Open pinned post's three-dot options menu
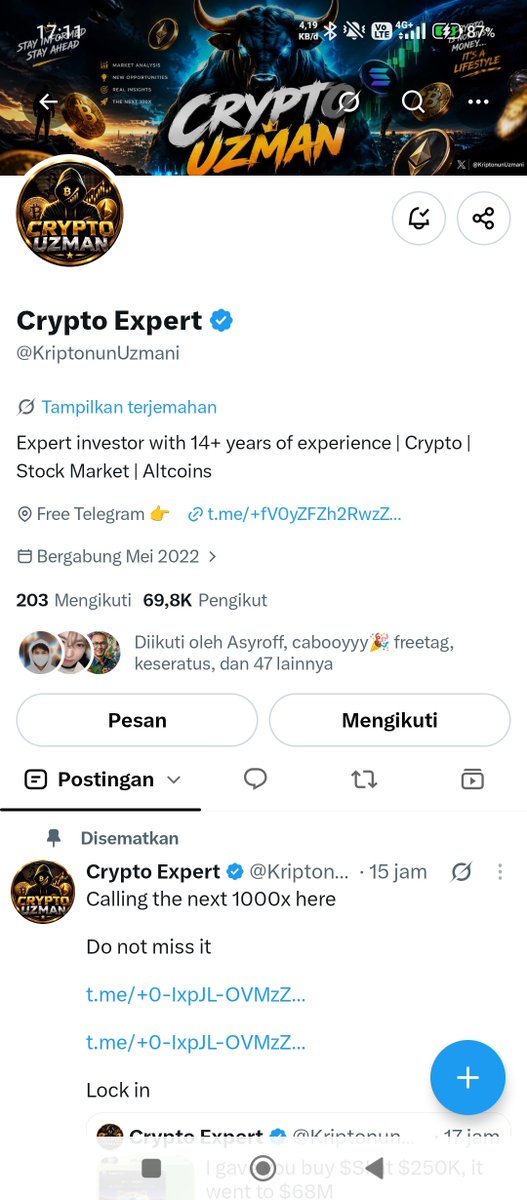 [x=500, y=872]
